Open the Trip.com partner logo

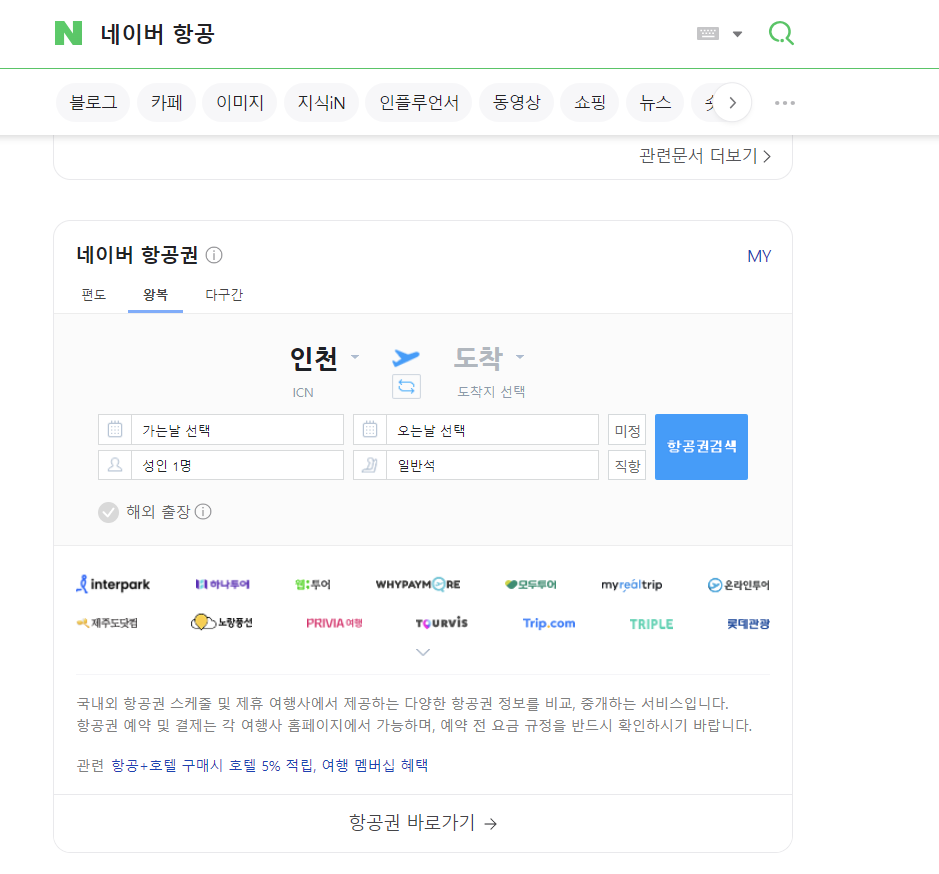[x=549, y=623]
